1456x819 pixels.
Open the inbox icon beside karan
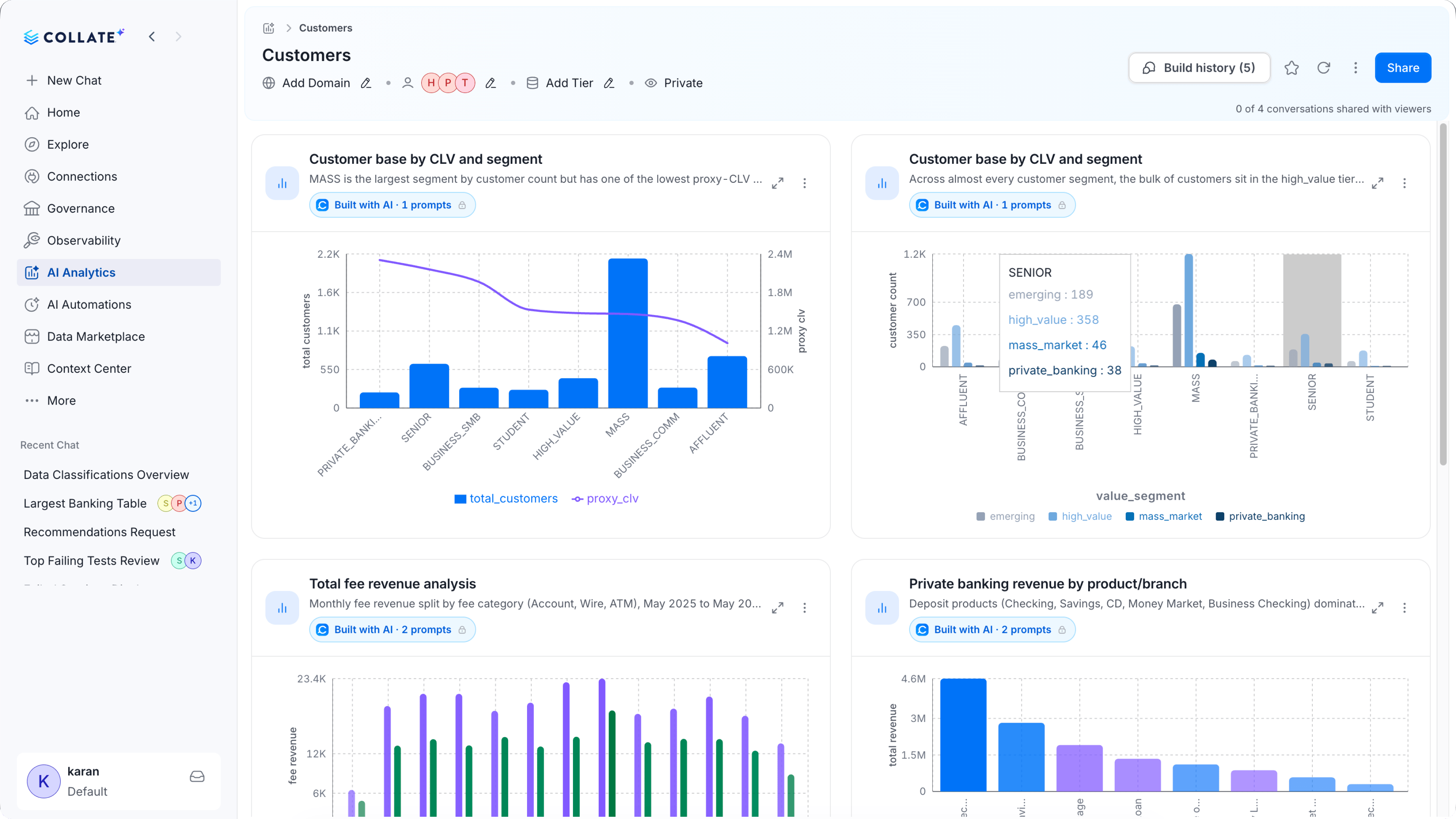[x=197, y=777]
